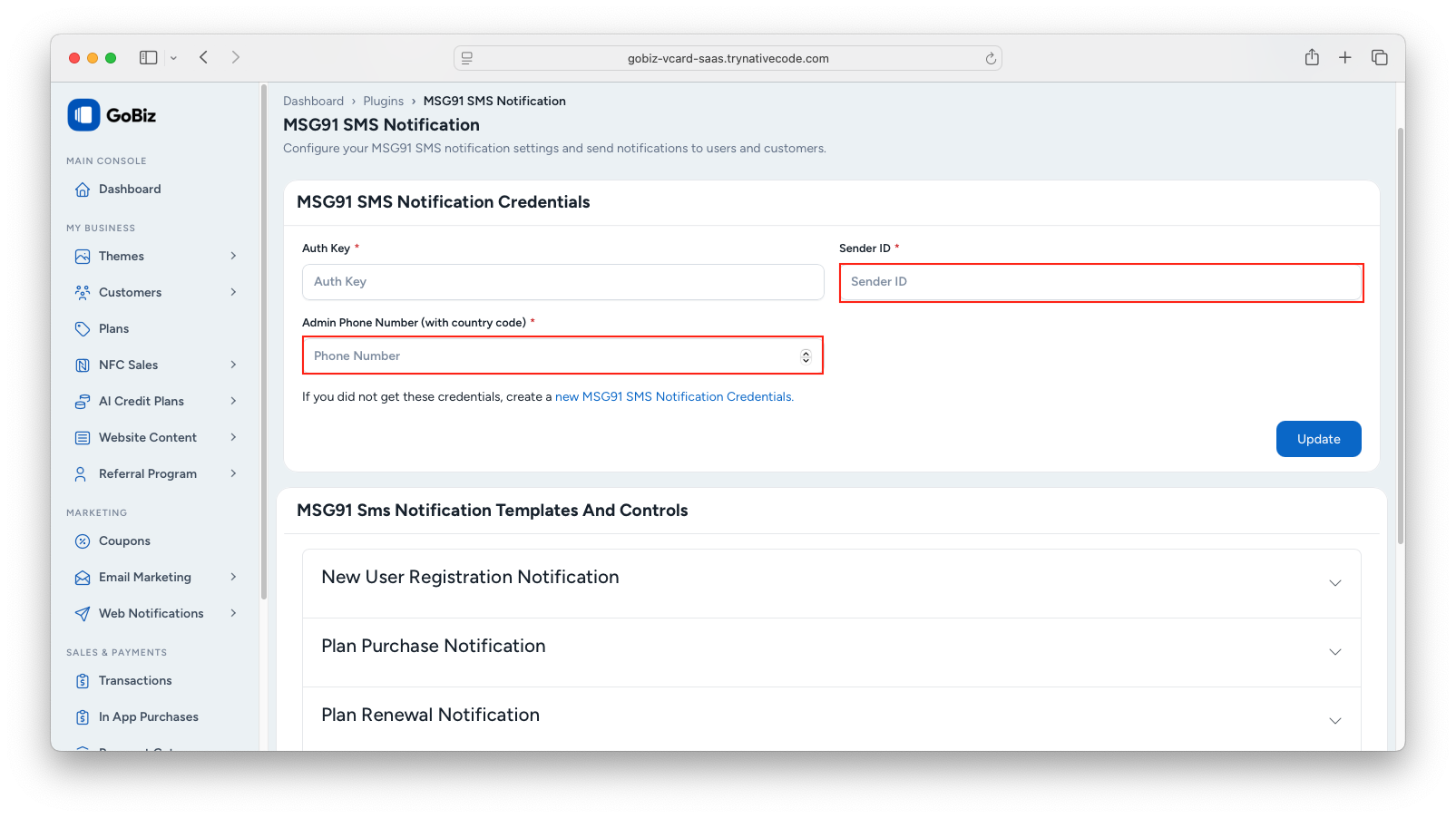Click the Transactions receipt icon

pos(83,681)
